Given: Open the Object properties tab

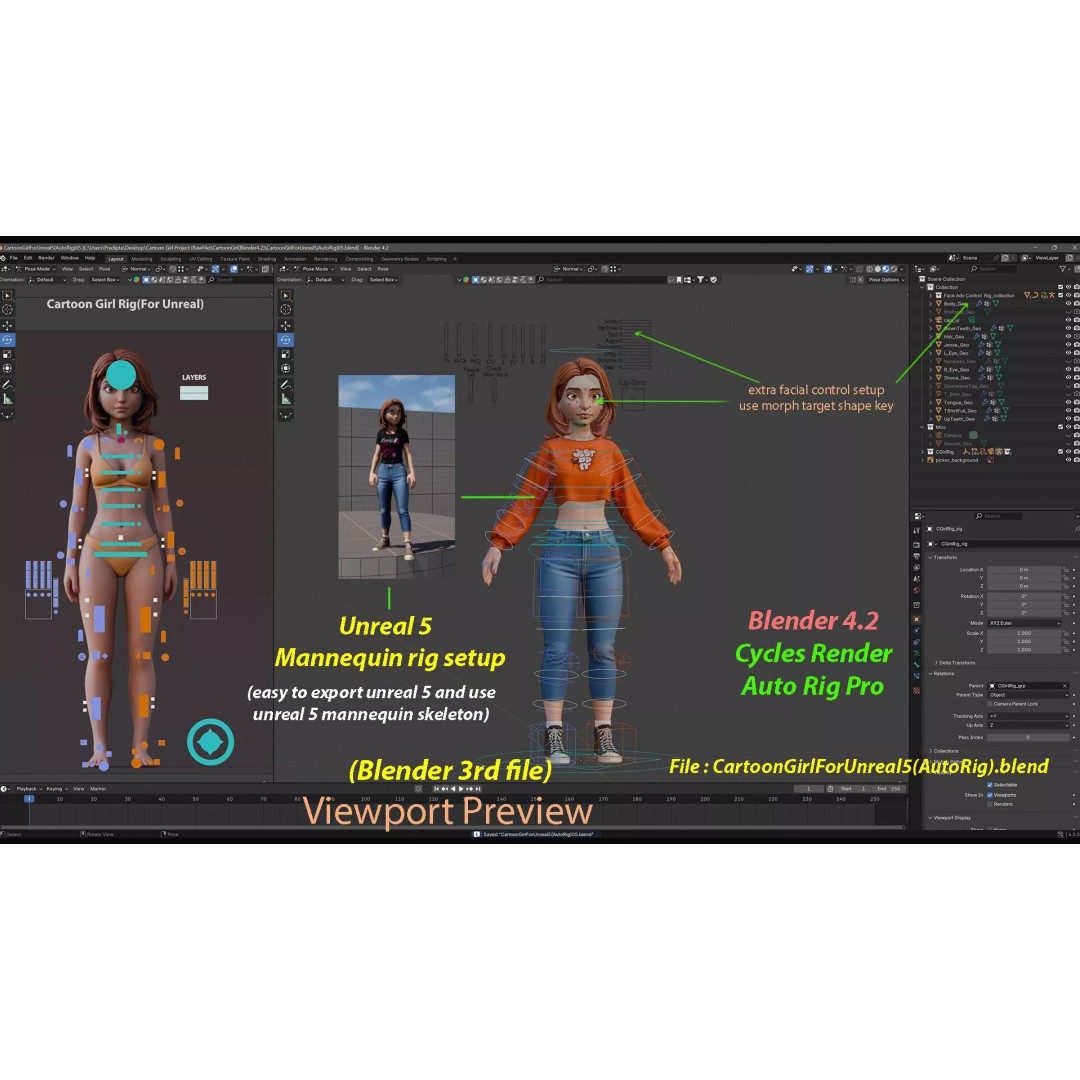Looking at the screenshot, I should coord(916,619).
